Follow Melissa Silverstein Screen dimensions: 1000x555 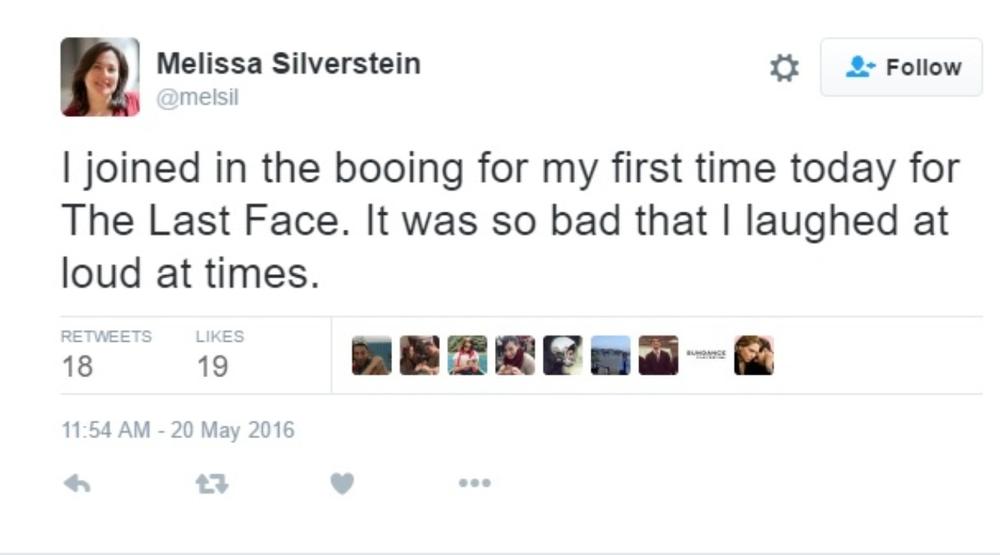[901, 68]
